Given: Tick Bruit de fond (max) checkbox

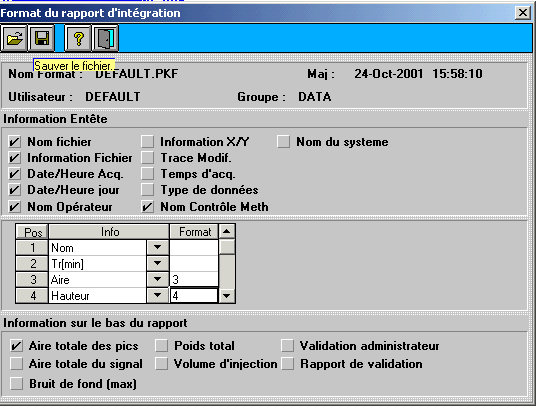Looking at the screenshot, I should tap(16, 383).
